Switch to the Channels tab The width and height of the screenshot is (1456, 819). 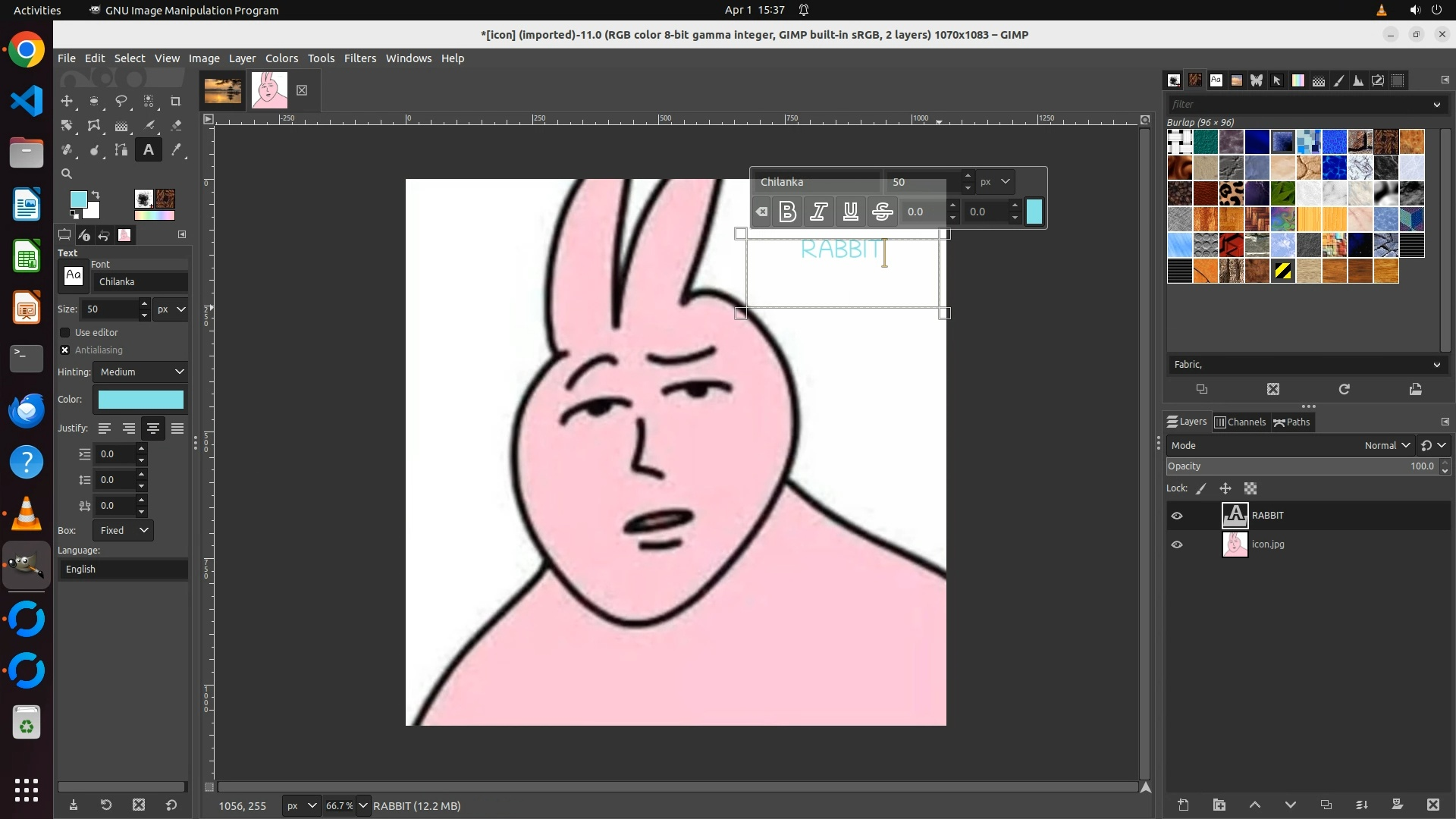pyautogui.click(x=1240, y=422)
